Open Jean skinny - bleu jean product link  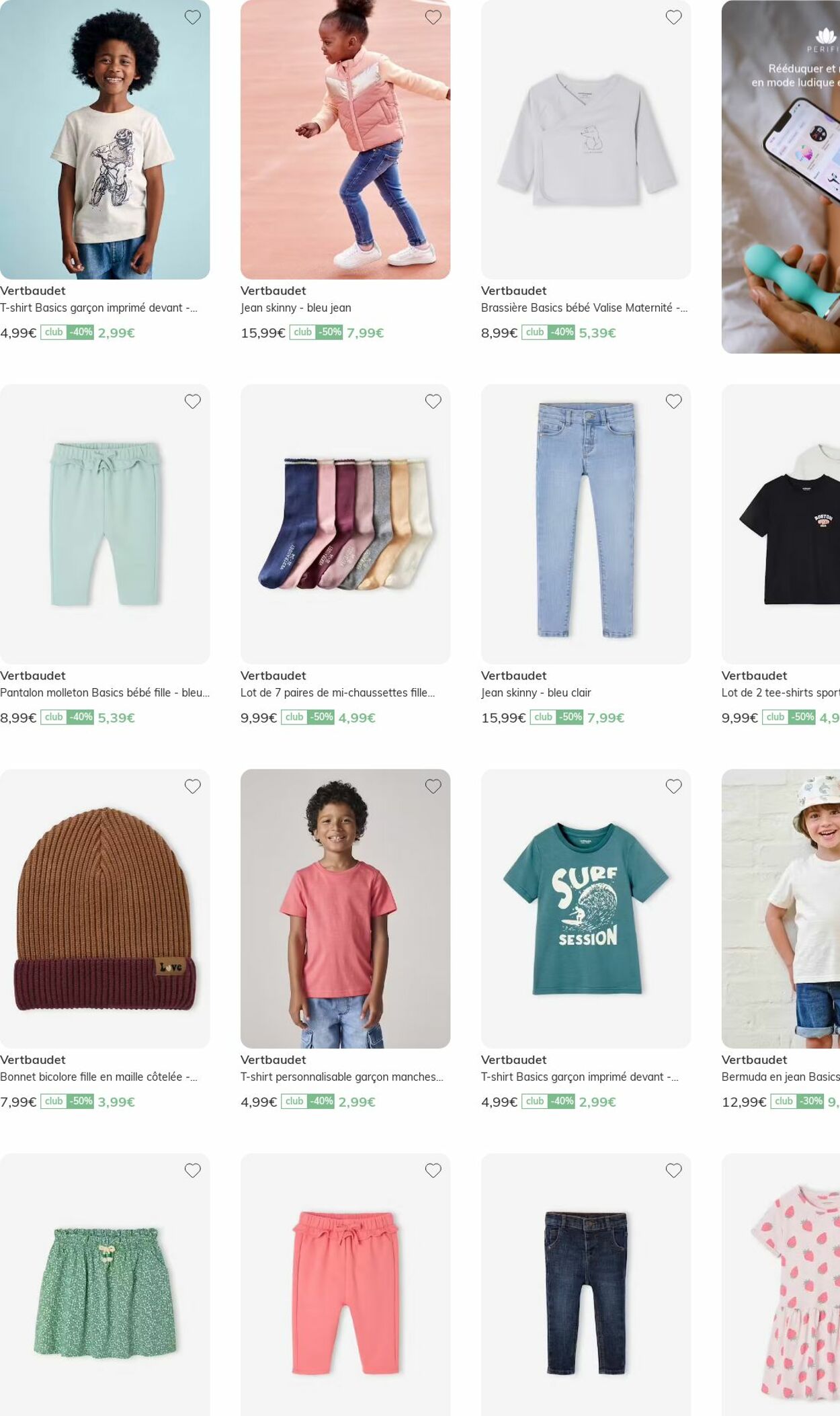296,308
